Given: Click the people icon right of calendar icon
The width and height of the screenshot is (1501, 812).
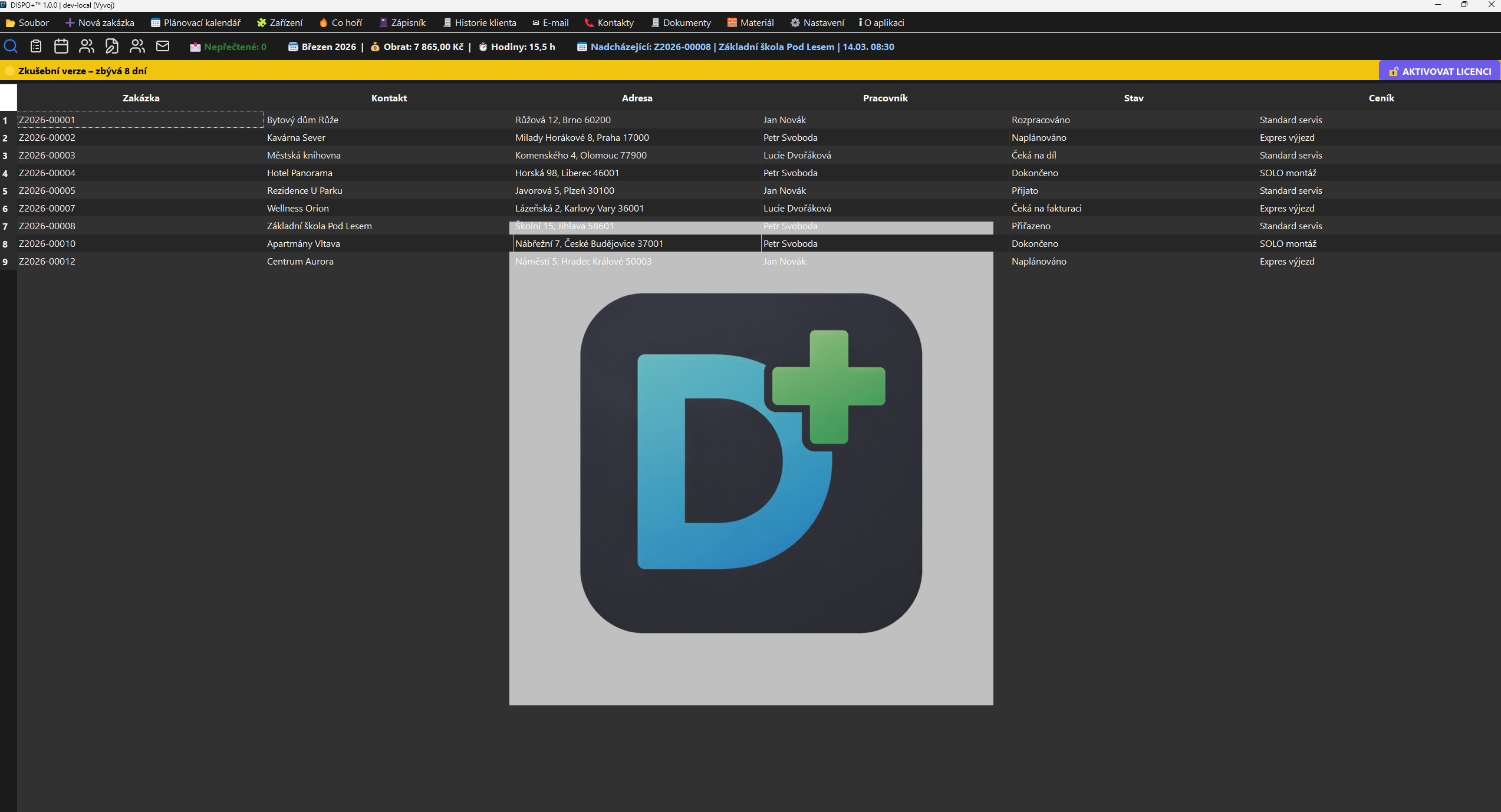Looking at the screenshot, I should tap(87, 46).
